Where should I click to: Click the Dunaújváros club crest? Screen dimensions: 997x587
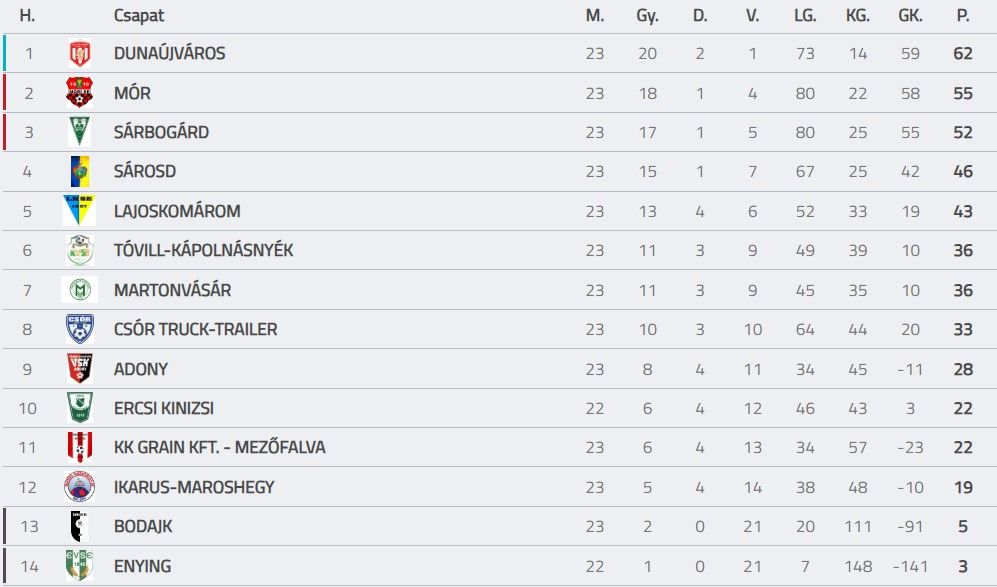pos(79,53)
